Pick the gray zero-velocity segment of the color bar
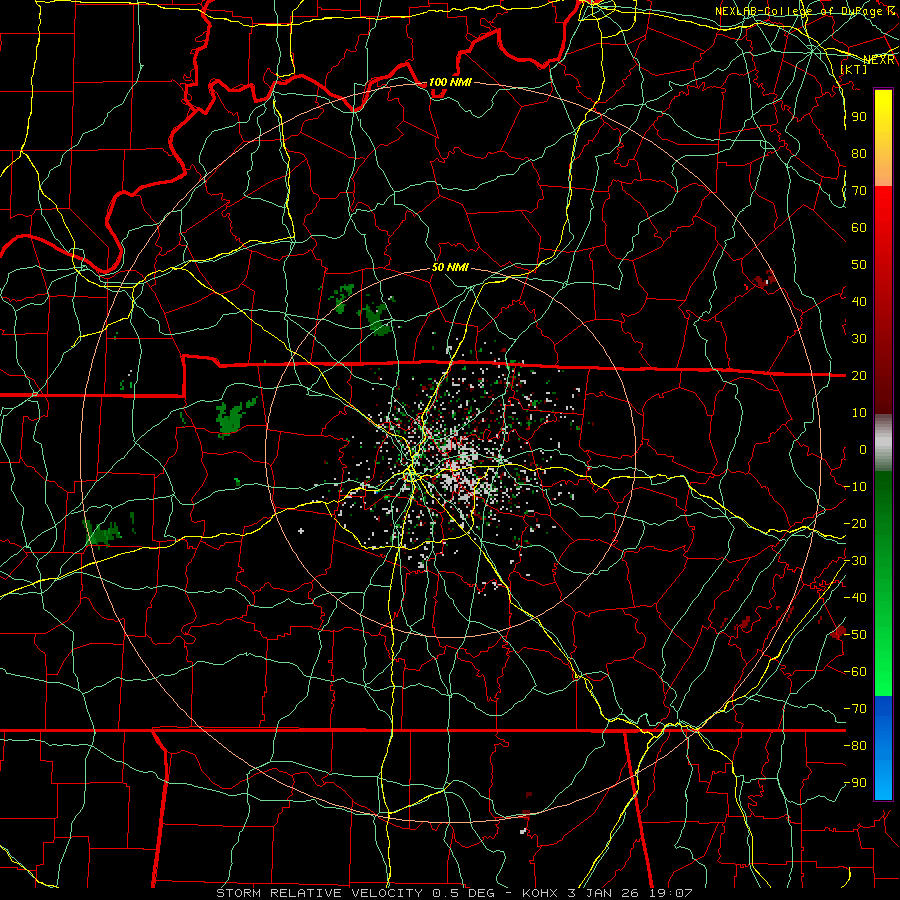The image size is (900, 900). pyautogui.click(x=883, y=442)
